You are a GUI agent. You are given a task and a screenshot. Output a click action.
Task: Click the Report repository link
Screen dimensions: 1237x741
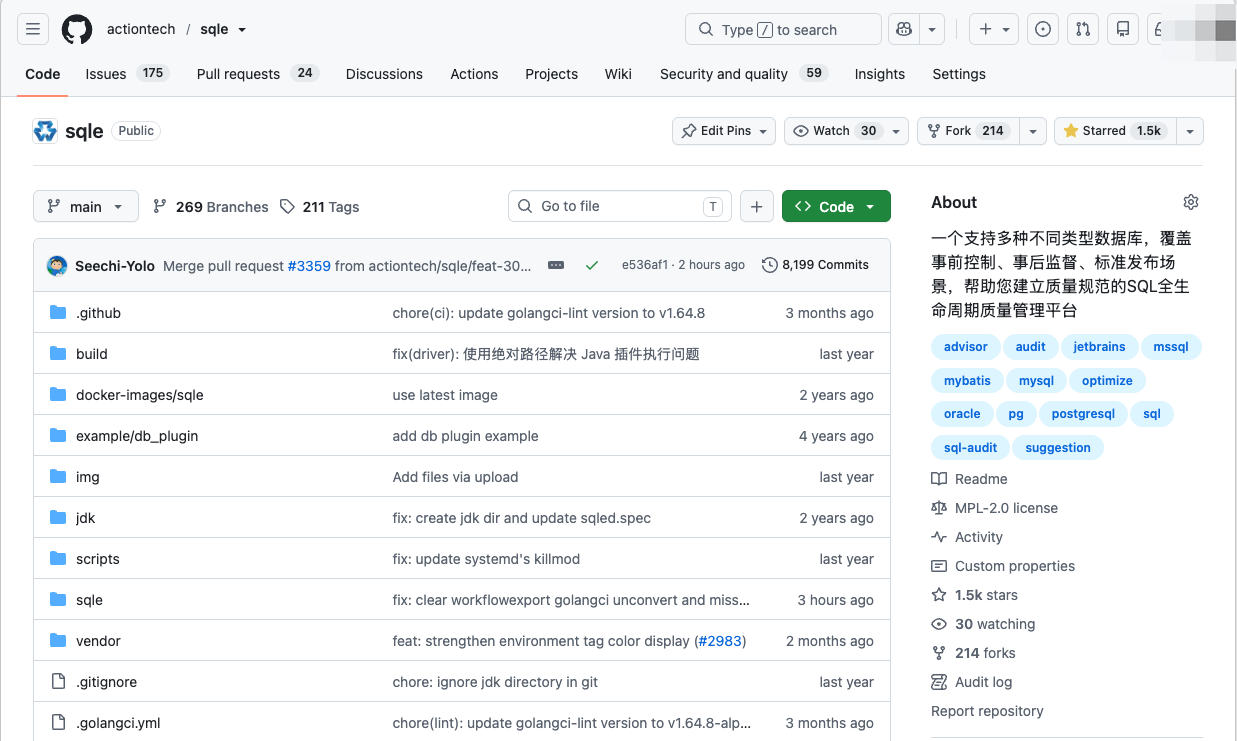987,711
